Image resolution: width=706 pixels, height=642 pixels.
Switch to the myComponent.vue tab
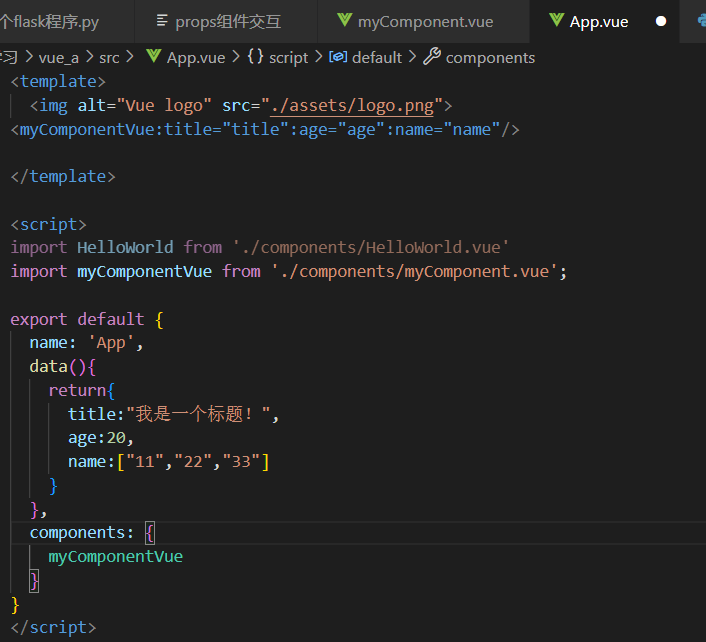tap(423, 21)
